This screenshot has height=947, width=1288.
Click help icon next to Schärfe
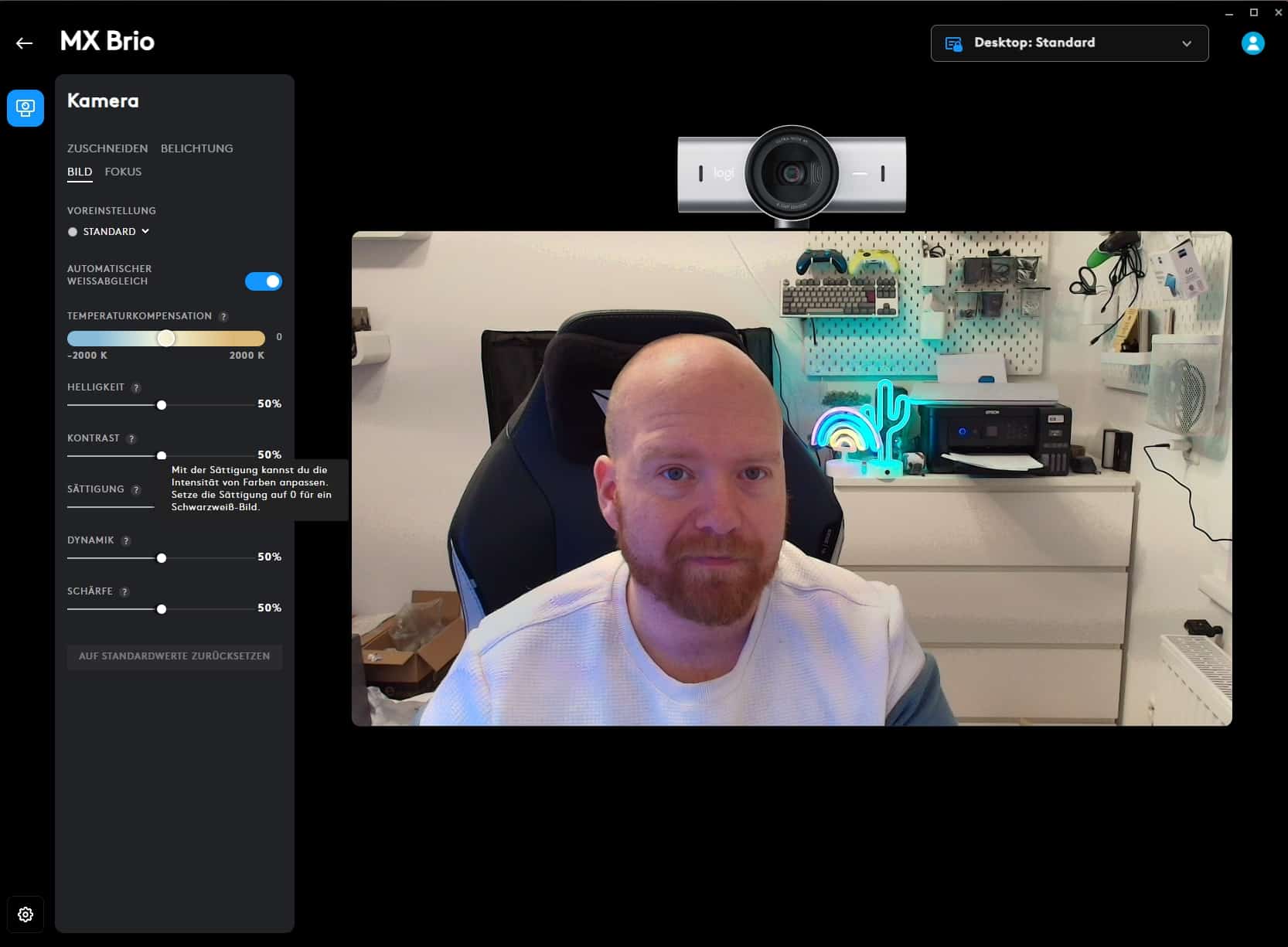(124, 592)
